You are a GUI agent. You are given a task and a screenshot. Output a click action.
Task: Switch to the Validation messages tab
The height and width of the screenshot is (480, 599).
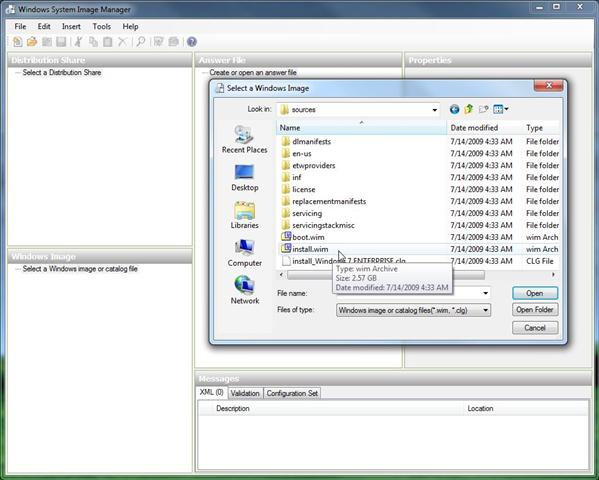pyautogui.click(x=245, y=393)
